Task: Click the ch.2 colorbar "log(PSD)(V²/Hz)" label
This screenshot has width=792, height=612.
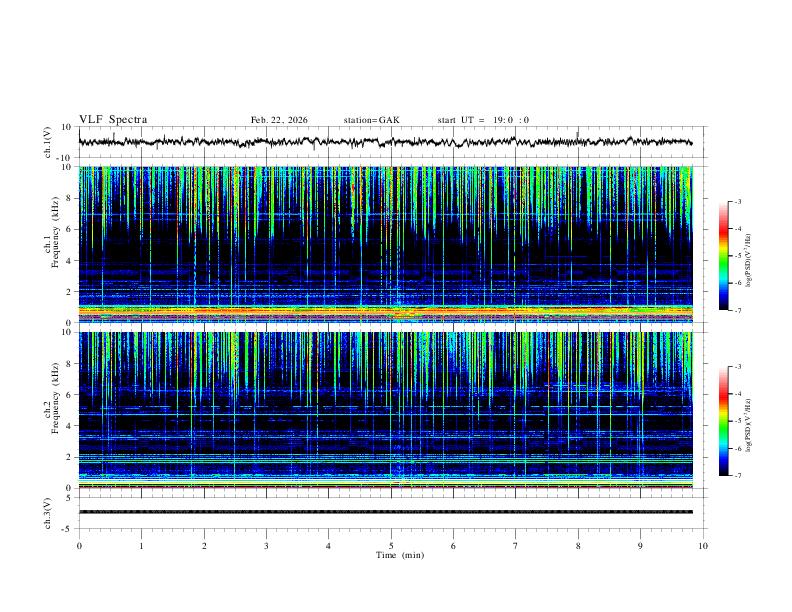Action: tap(749, 426)
